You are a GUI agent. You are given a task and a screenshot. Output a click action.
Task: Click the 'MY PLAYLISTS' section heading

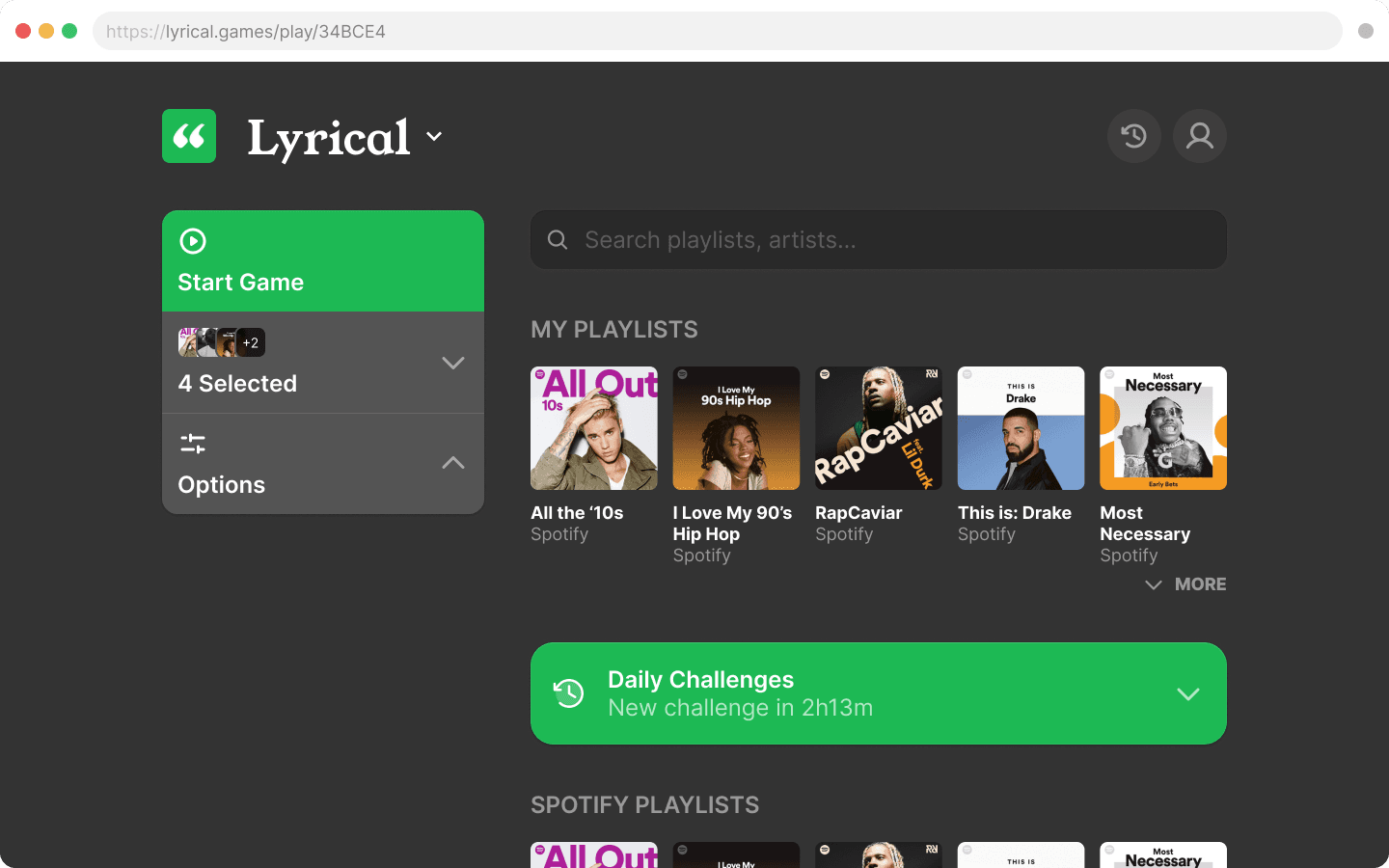614,330
